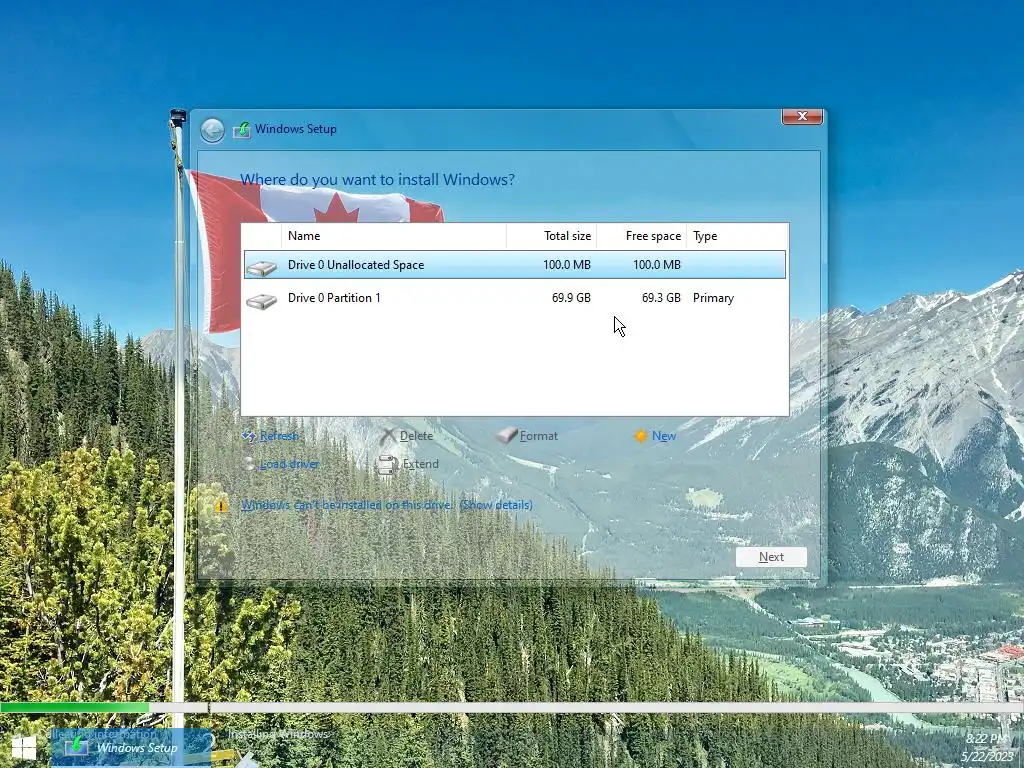Click the Extend option

[x=421, y=464]
